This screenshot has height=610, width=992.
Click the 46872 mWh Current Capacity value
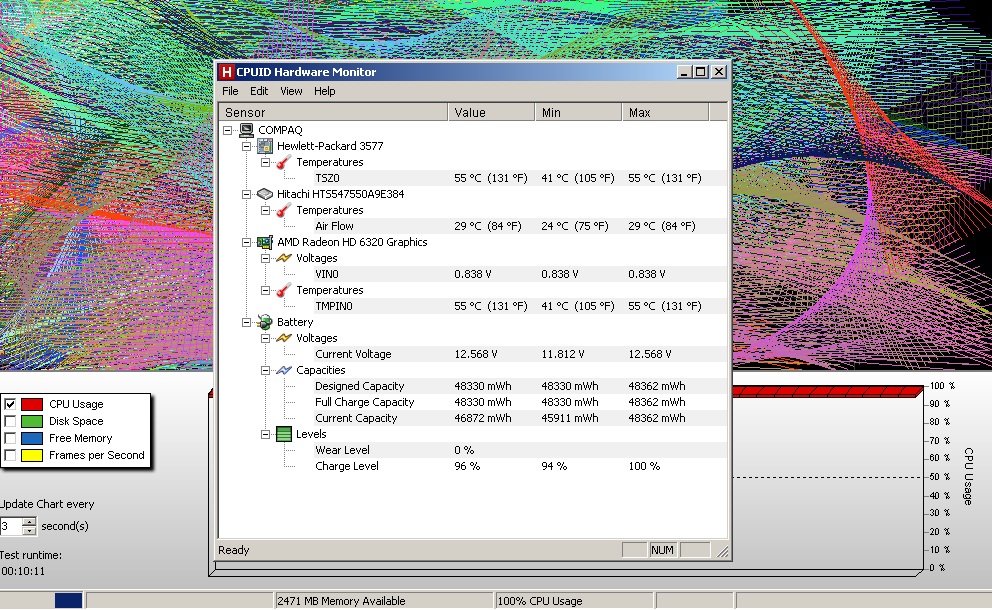coord(483,418)
